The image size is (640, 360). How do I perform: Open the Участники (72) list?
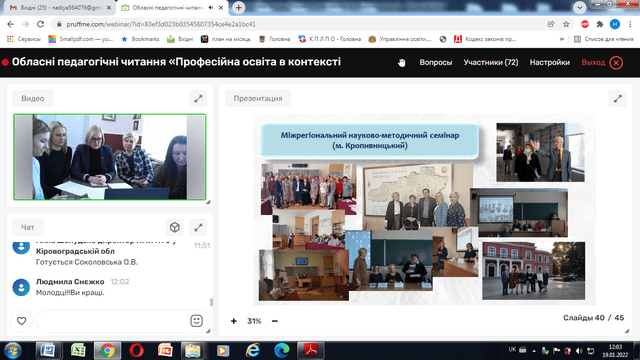(491, 62)
